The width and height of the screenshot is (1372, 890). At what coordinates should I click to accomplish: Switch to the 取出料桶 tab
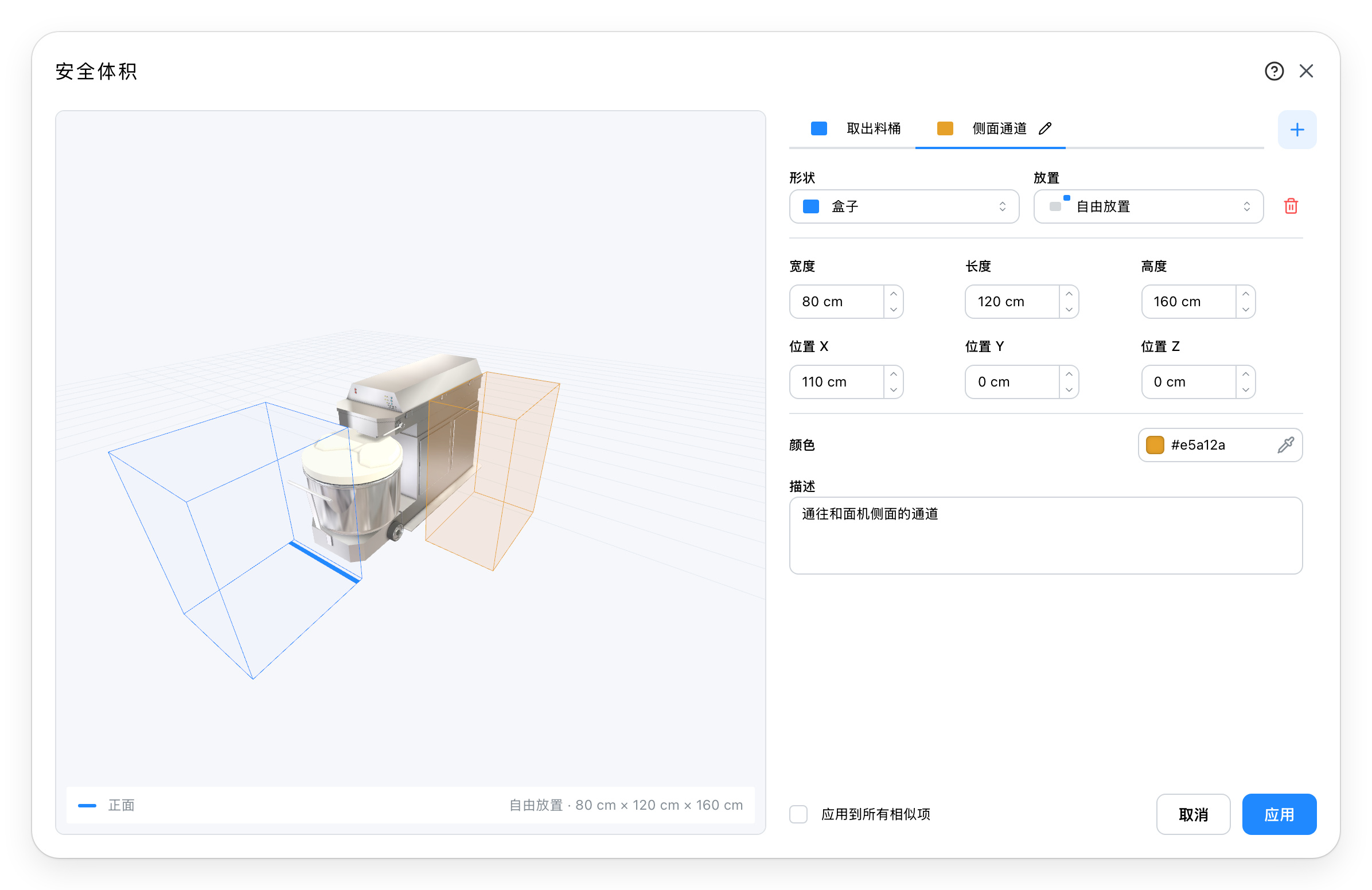click(855, 128)
